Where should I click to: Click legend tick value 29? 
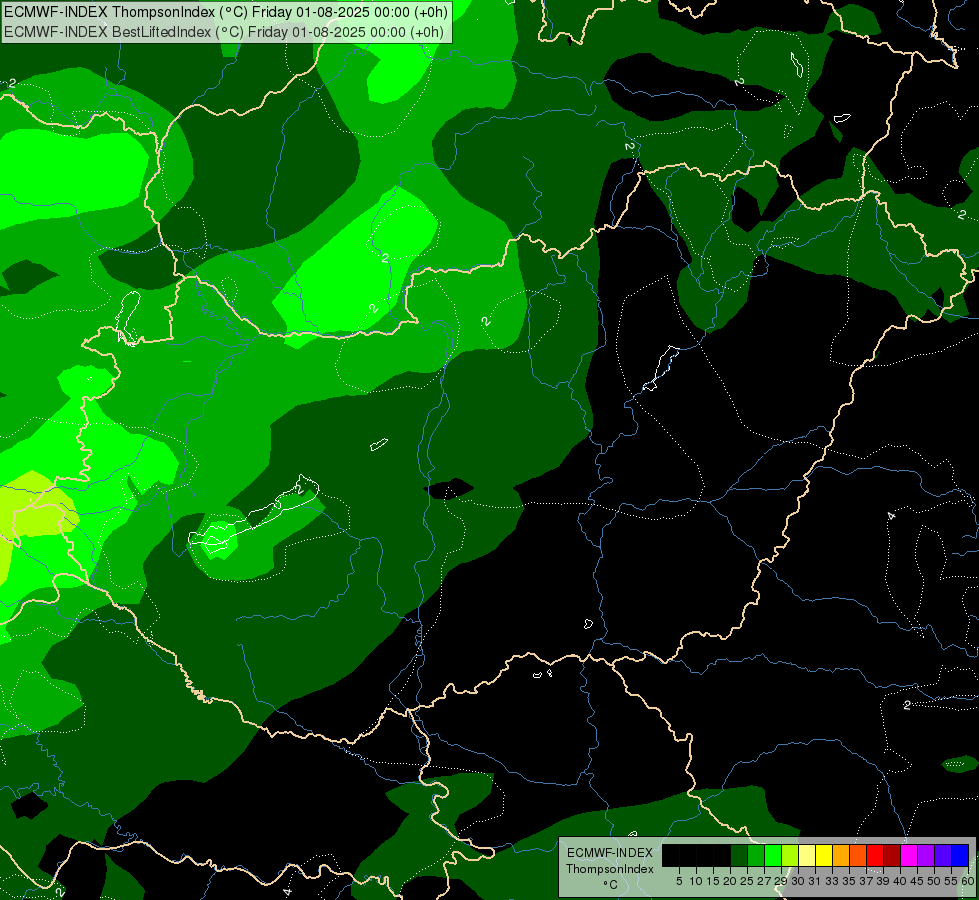pos(781,881)
